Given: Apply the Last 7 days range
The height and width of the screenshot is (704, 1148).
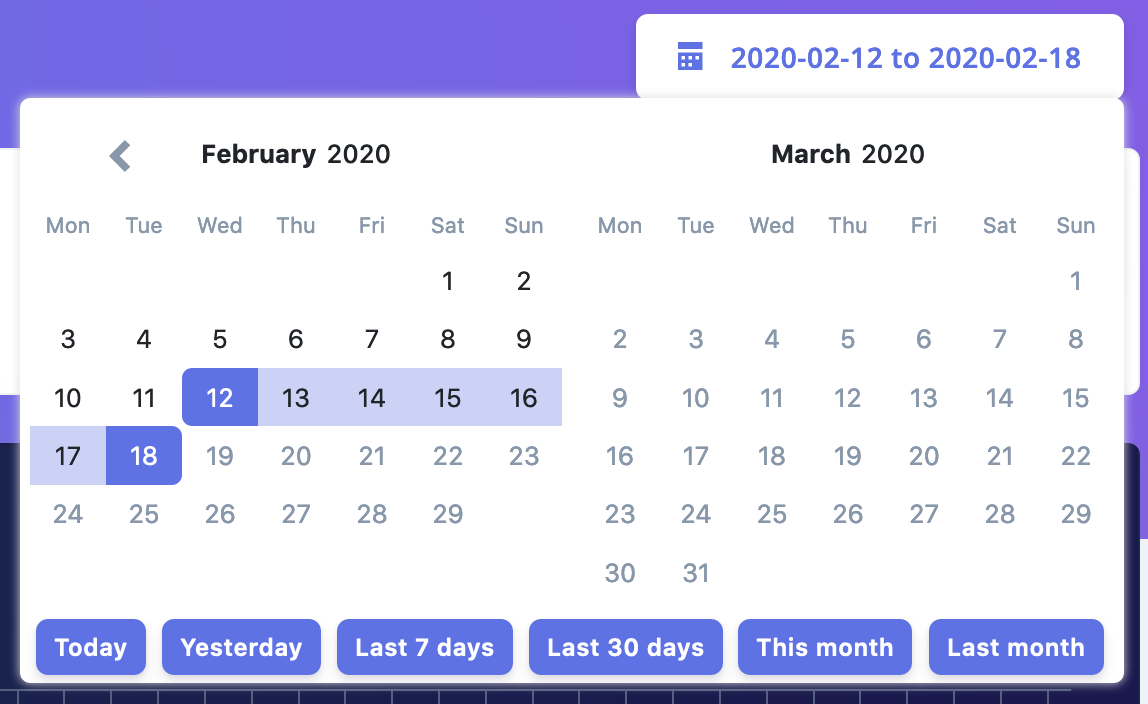Looking at the screenshot, I should 424,647.
